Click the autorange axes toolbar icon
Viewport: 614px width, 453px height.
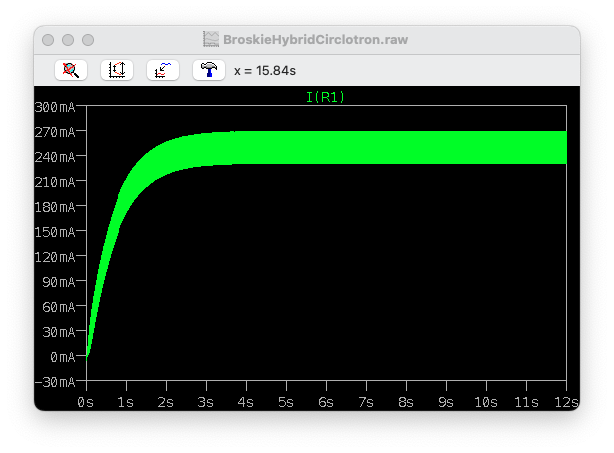(117, 70)
